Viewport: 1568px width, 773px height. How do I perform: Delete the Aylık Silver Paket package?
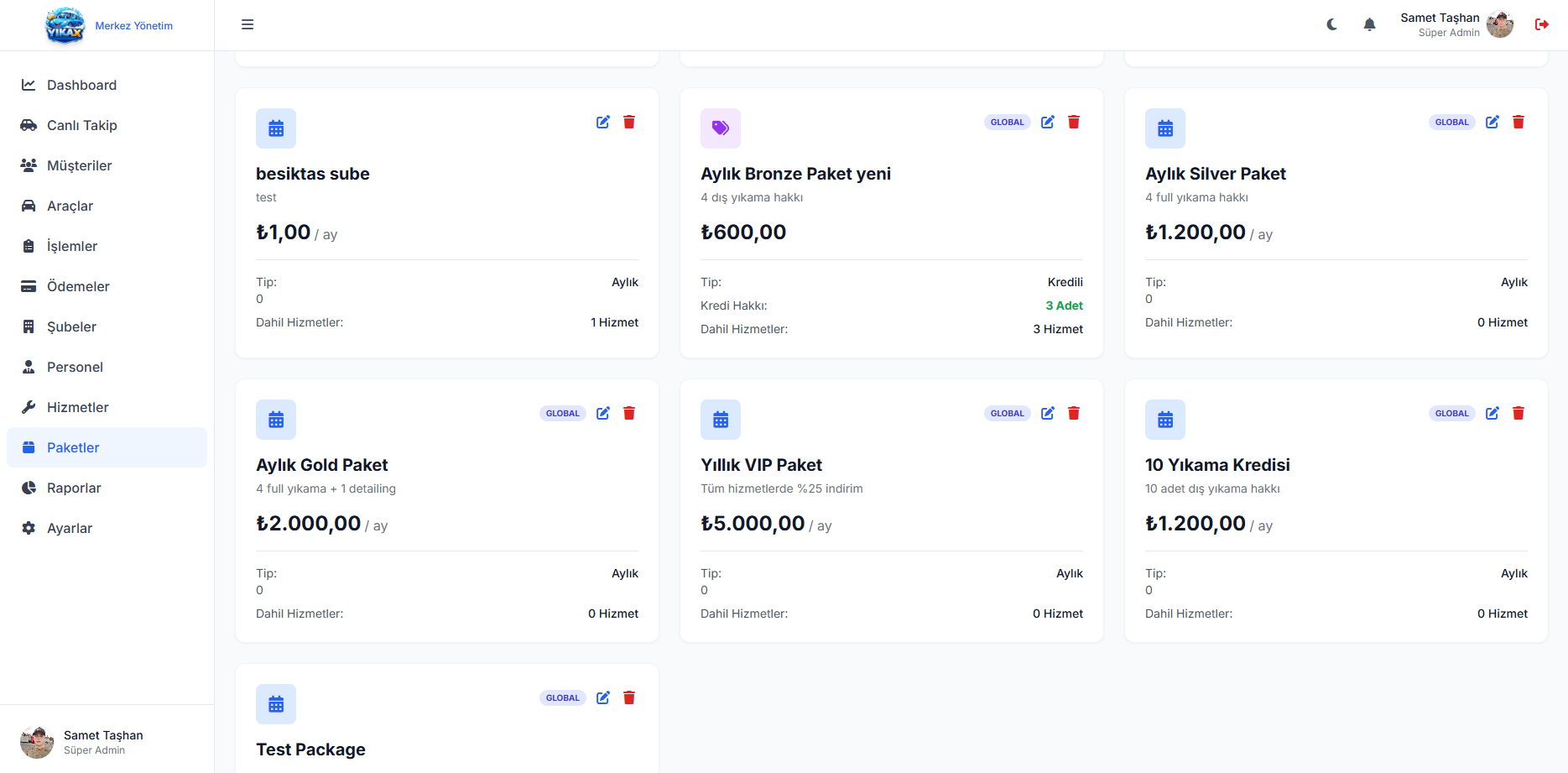[x=1519, y=122]
